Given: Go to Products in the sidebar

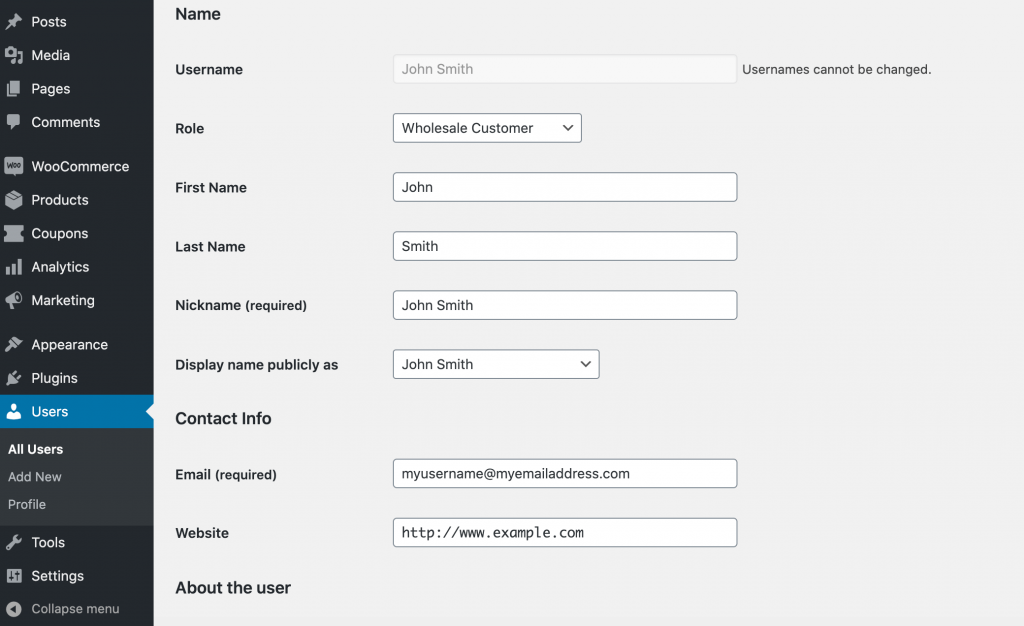Looking at the screenshot, I should click(x=59, y=200).
